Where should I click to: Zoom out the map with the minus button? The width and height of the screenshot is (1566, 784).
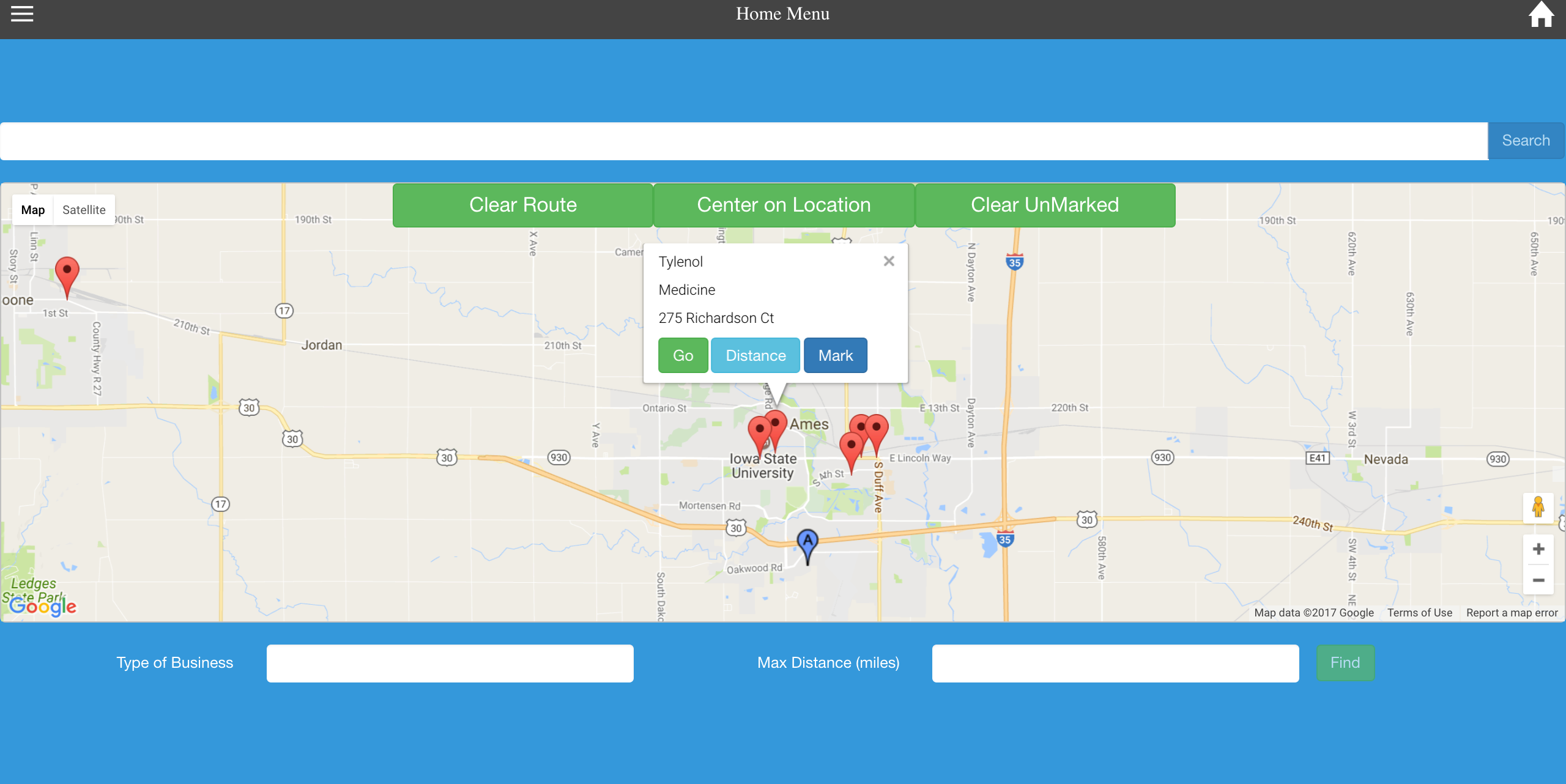coord(1538,580)
